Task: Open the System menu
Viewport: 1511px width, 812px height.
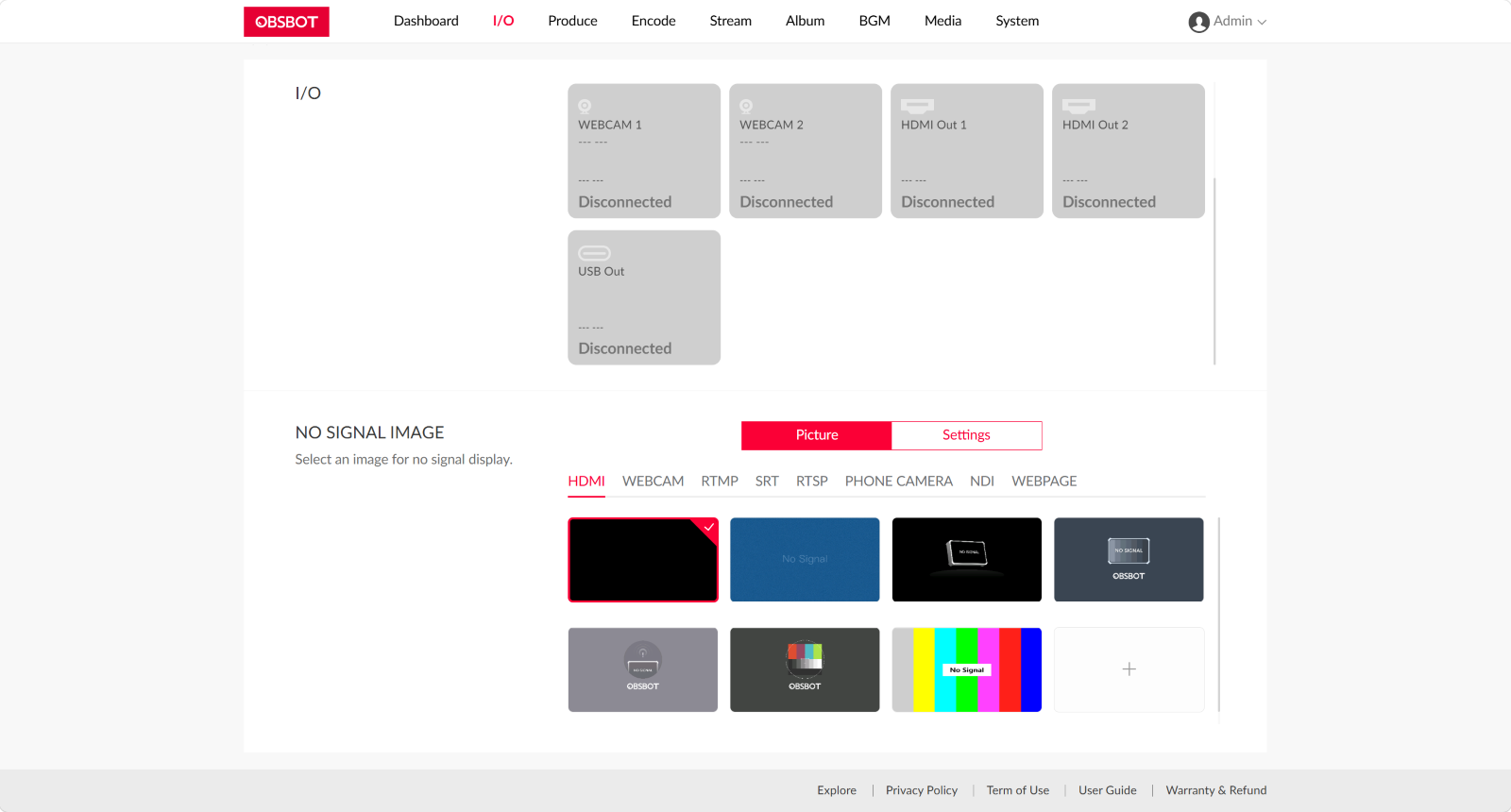Action: point(1017,21)
